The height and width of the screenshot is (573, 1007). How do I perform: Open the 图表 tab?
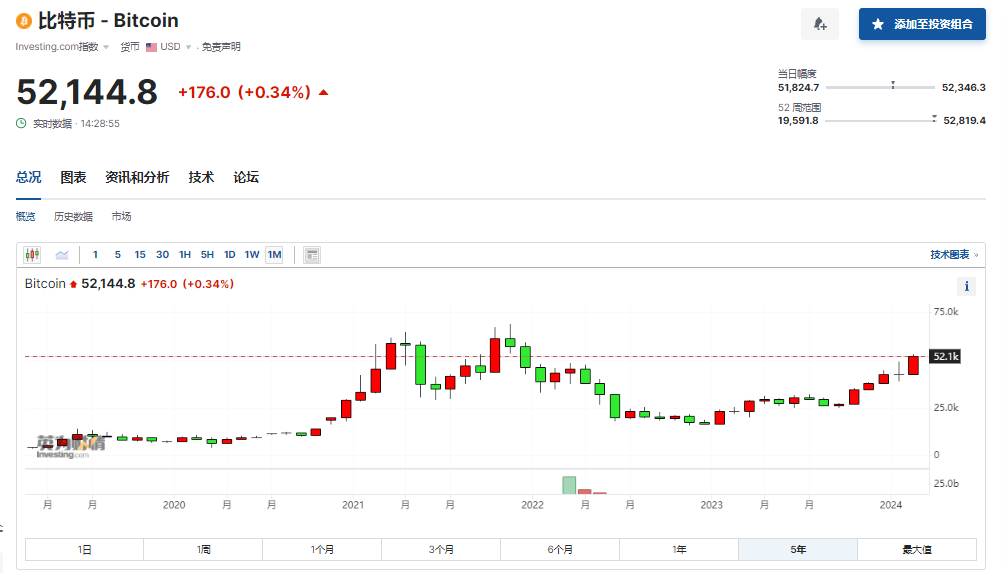pos(73,177)
